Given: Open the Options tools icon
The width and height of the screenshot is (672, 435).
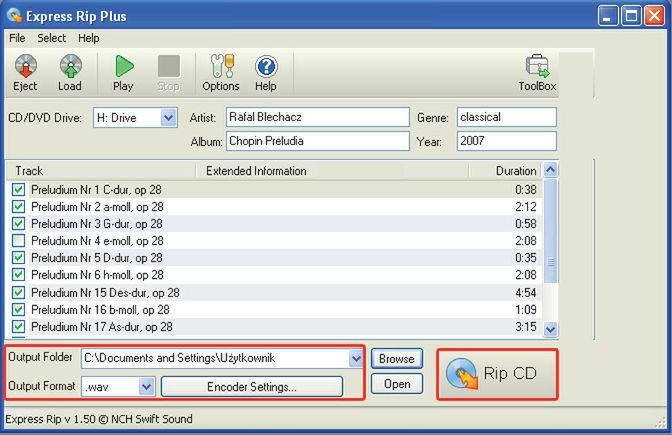Looking at the screenshot, I should pyautogui.click(x=222, y=66).
